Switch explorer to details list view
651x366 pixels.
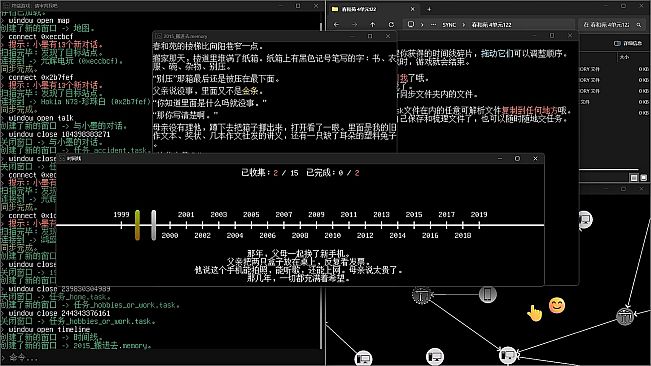(634, 178)
